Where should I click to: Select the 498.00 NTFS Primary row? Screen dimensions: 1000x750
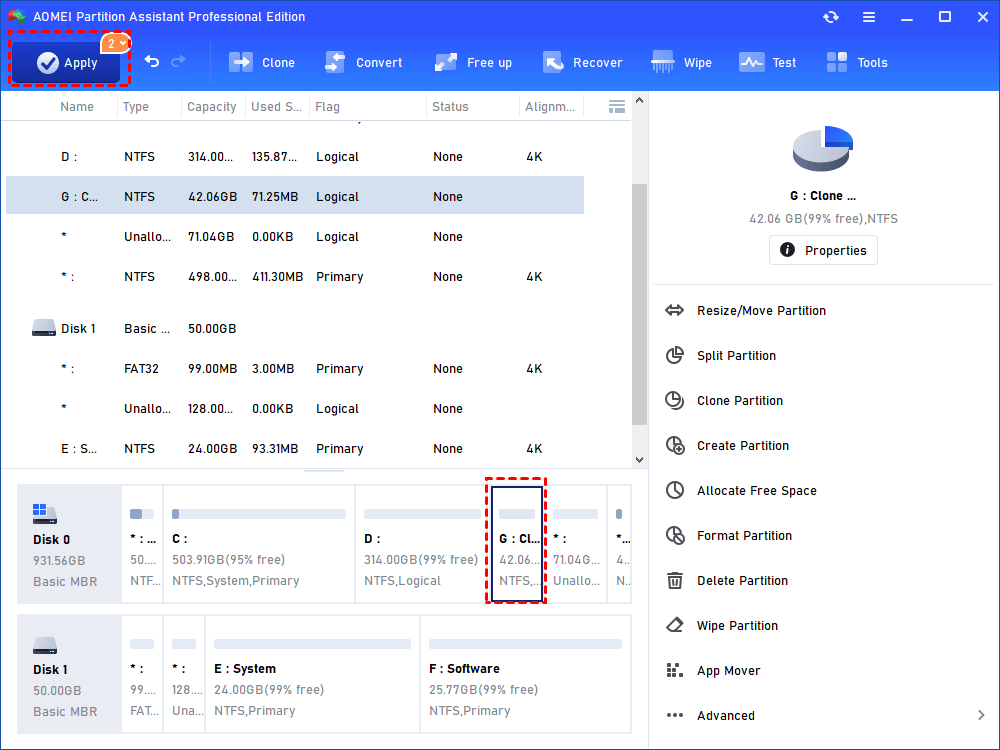pos(295,277)
